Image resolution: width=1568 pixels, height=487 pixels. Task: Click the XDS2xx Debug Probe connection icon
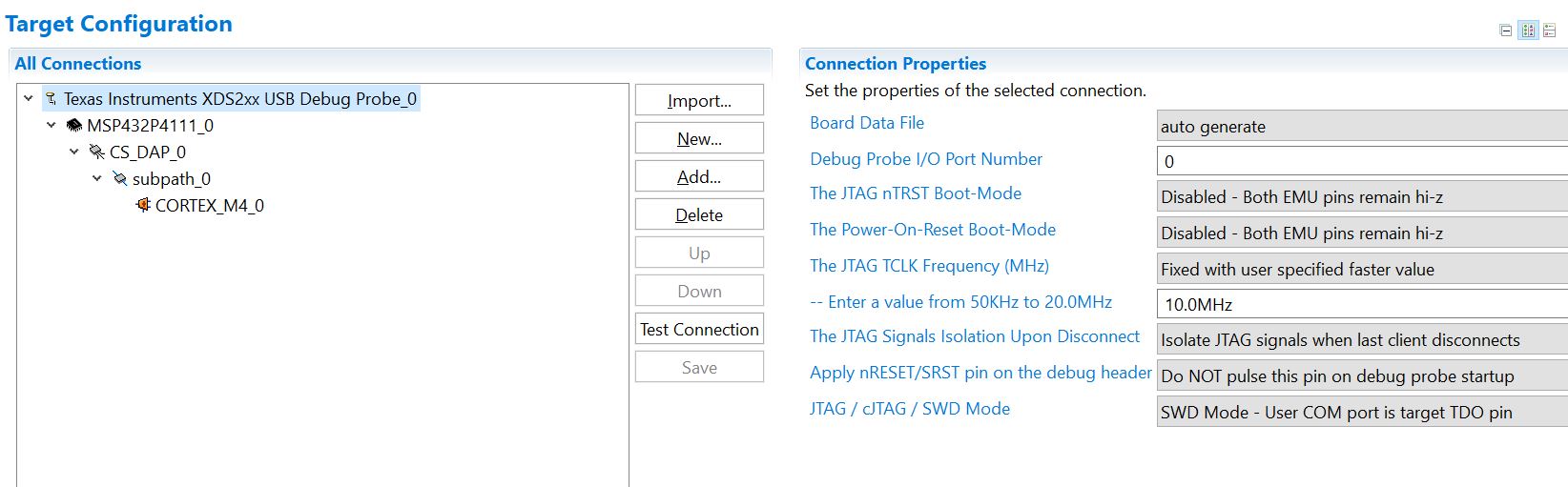click(52, 99)
